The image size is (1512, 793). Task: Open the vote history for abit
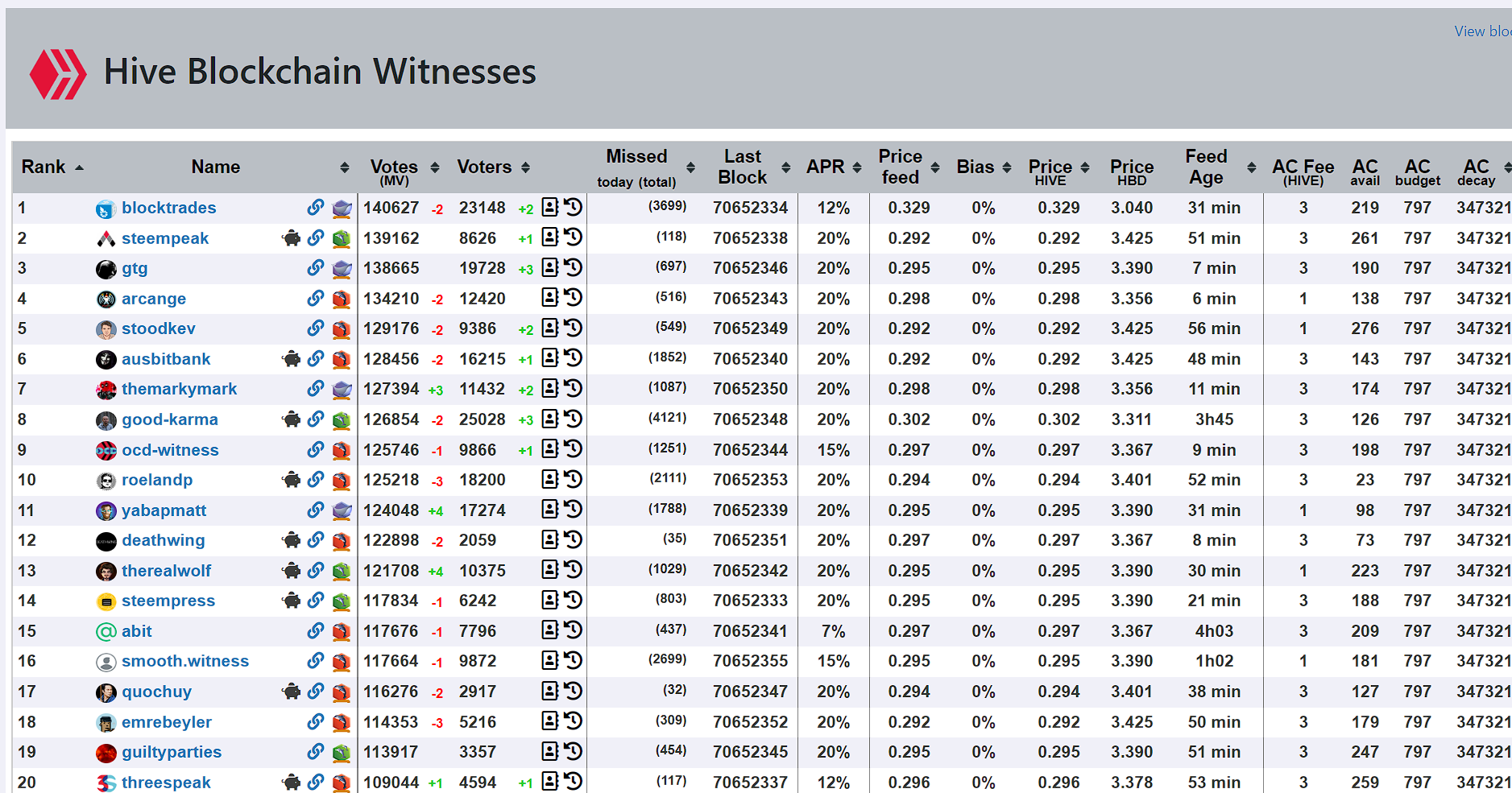pyautogui.click(x=573, y=630)
